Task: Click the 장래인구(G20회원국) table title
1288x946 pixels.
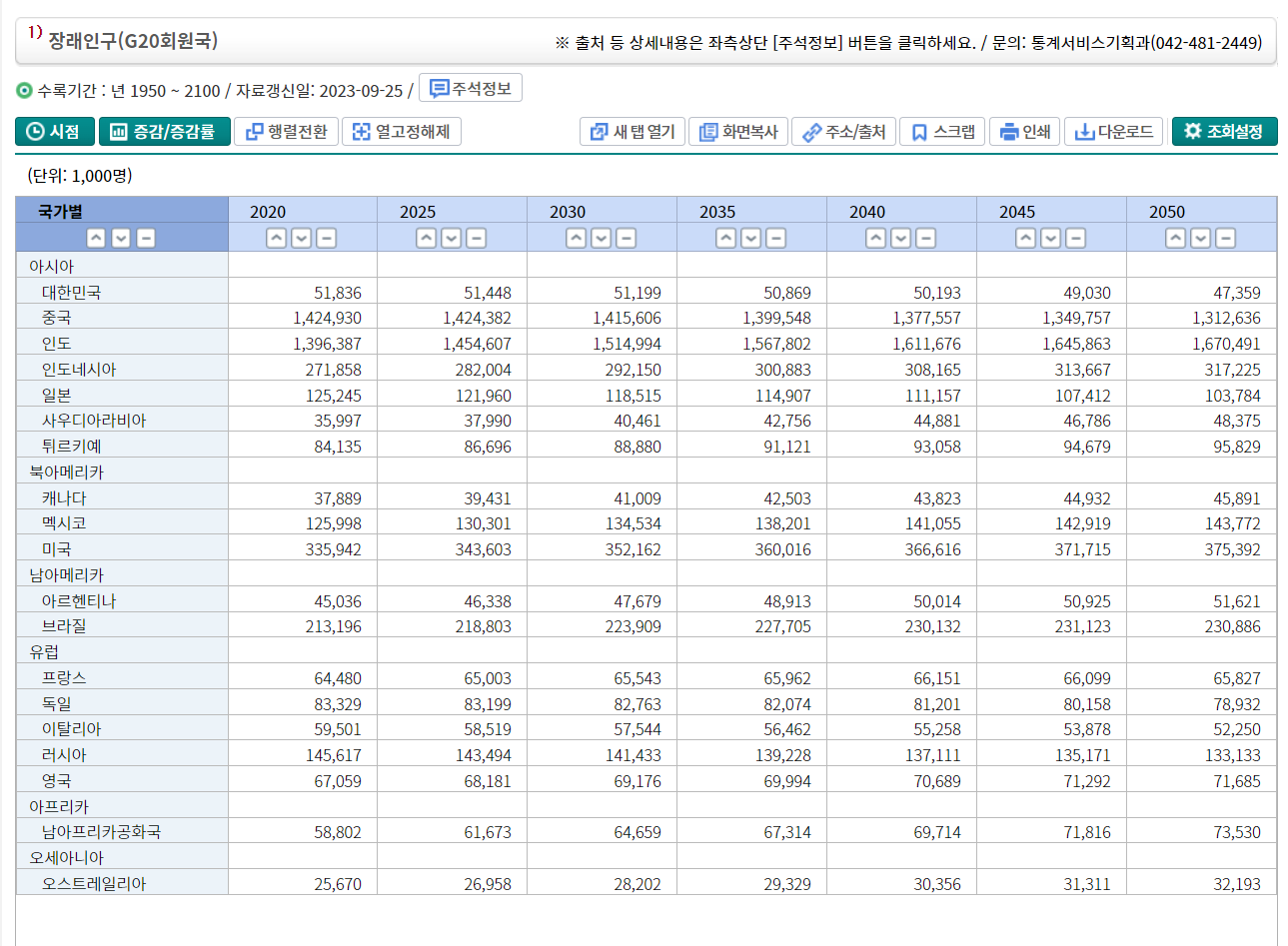Action: [133, 41]
